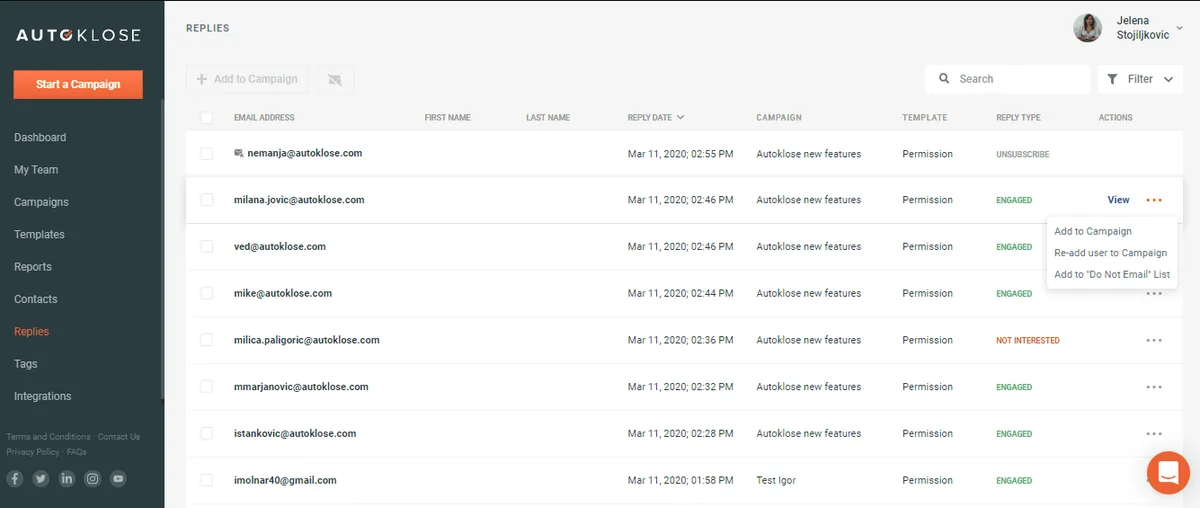Select Add to "Do Not Email" List
This screenshot has width=1200, height=508.
(x=1112, y=274)
